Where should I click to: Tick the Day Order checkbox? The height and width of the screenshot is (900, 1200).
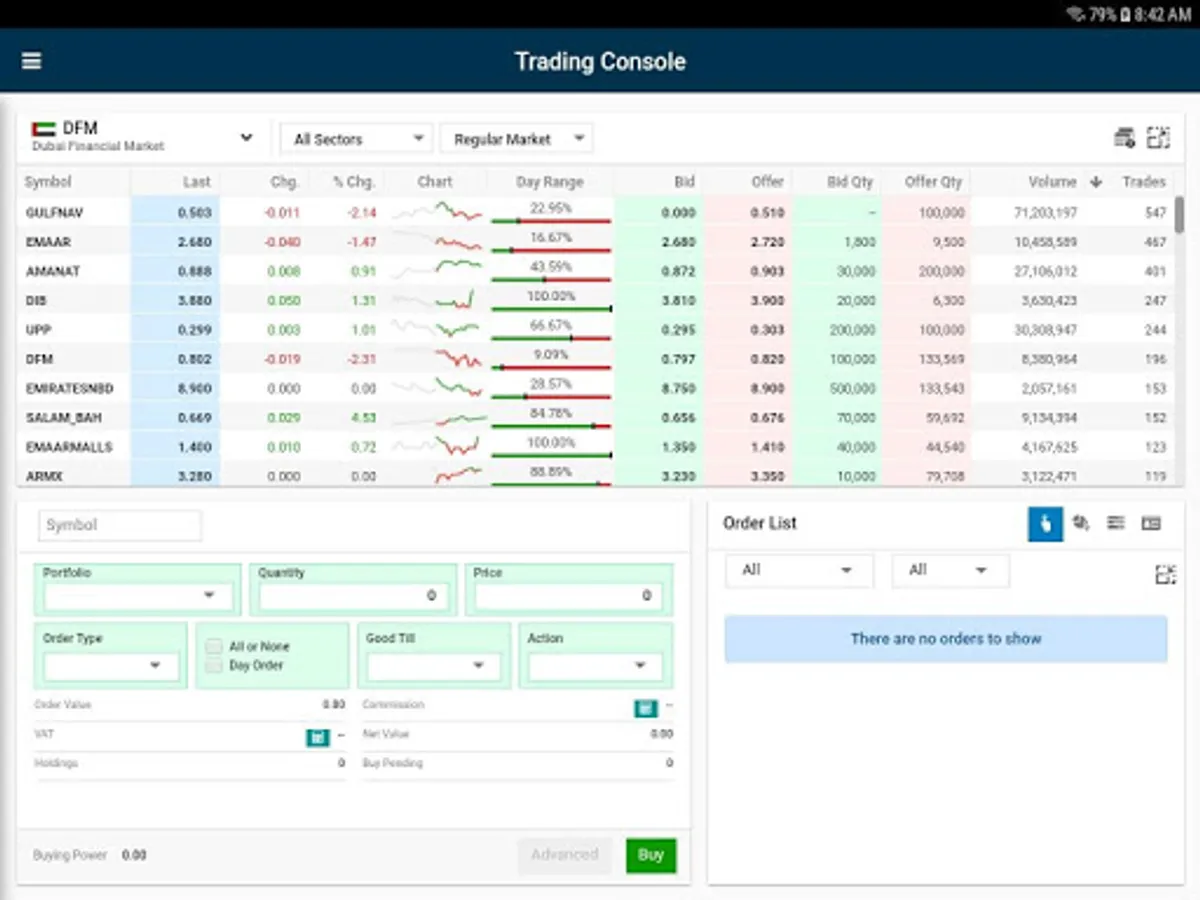[x=214, y=665]
